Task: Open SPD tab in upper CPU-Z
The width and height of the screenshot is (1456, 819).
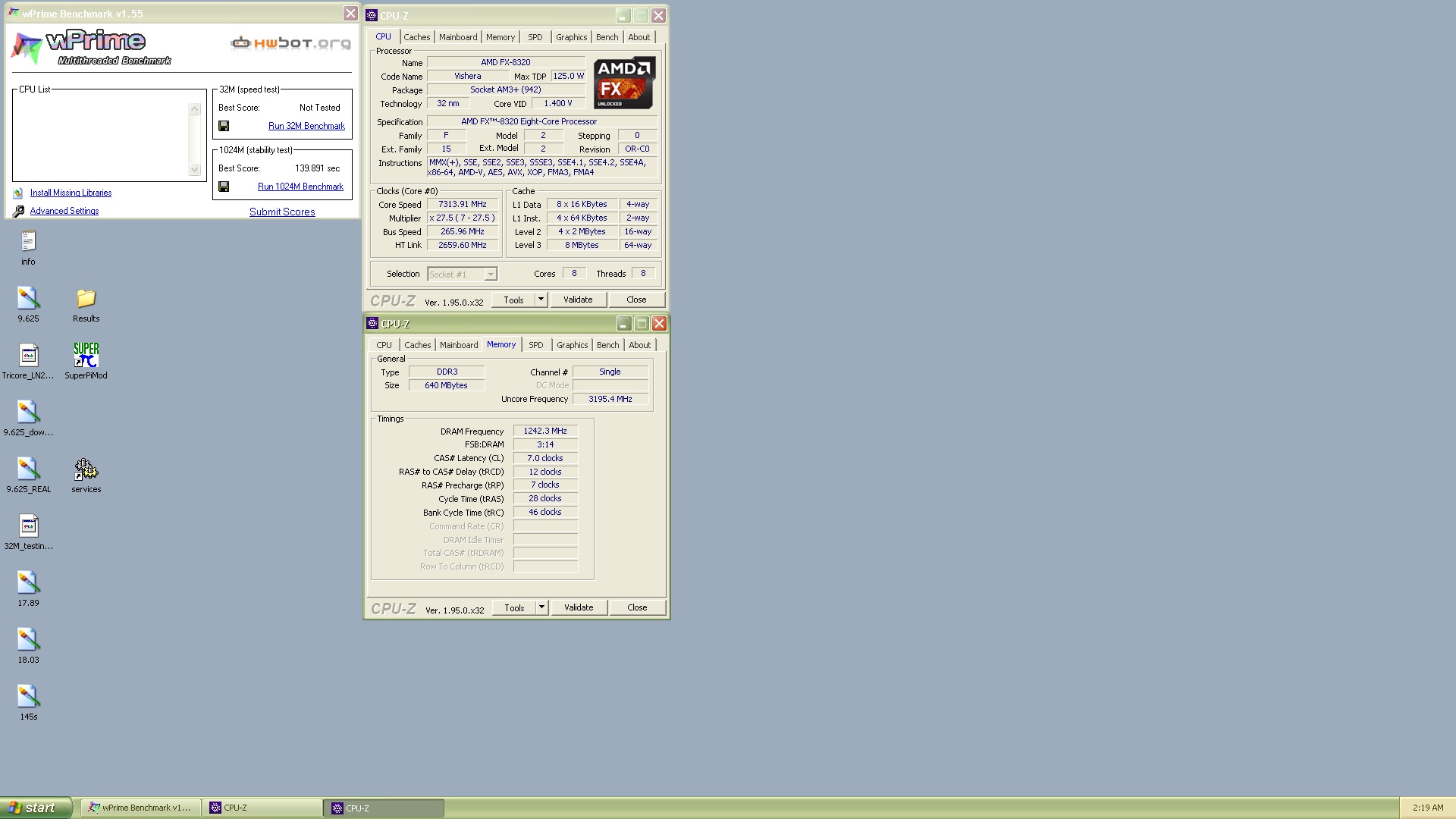Action: click(x=535, y=37)
